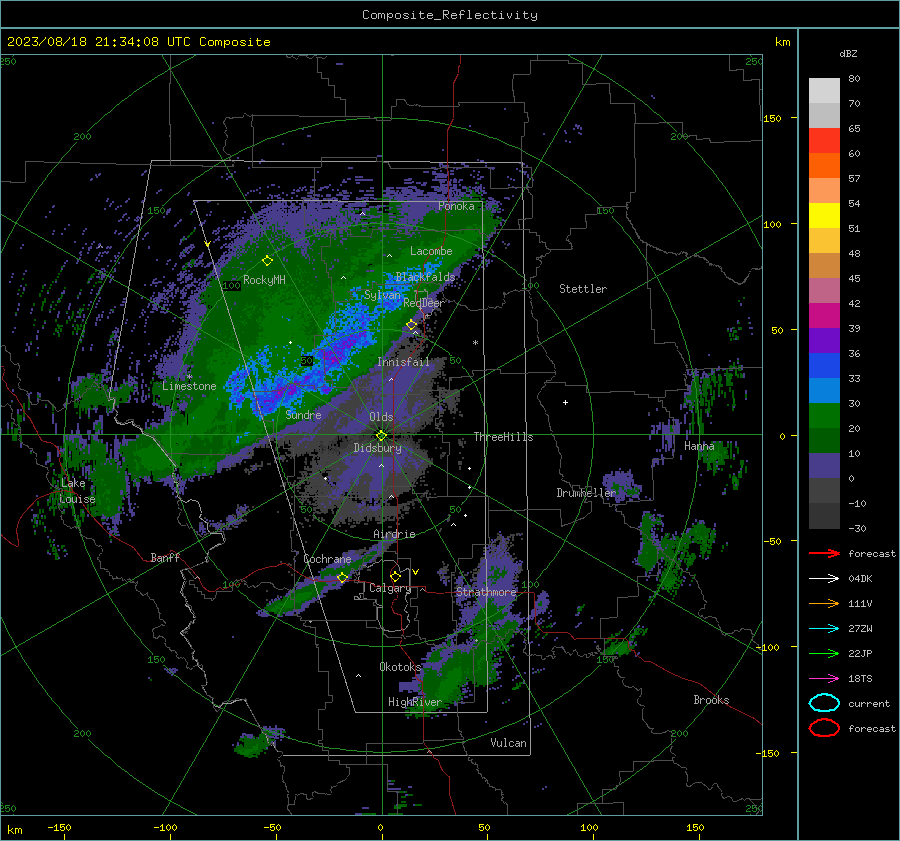Viewport: 900px width, 841px height.
Task: Click the Composite_Reflectivity title
Action: click(450, 15)
